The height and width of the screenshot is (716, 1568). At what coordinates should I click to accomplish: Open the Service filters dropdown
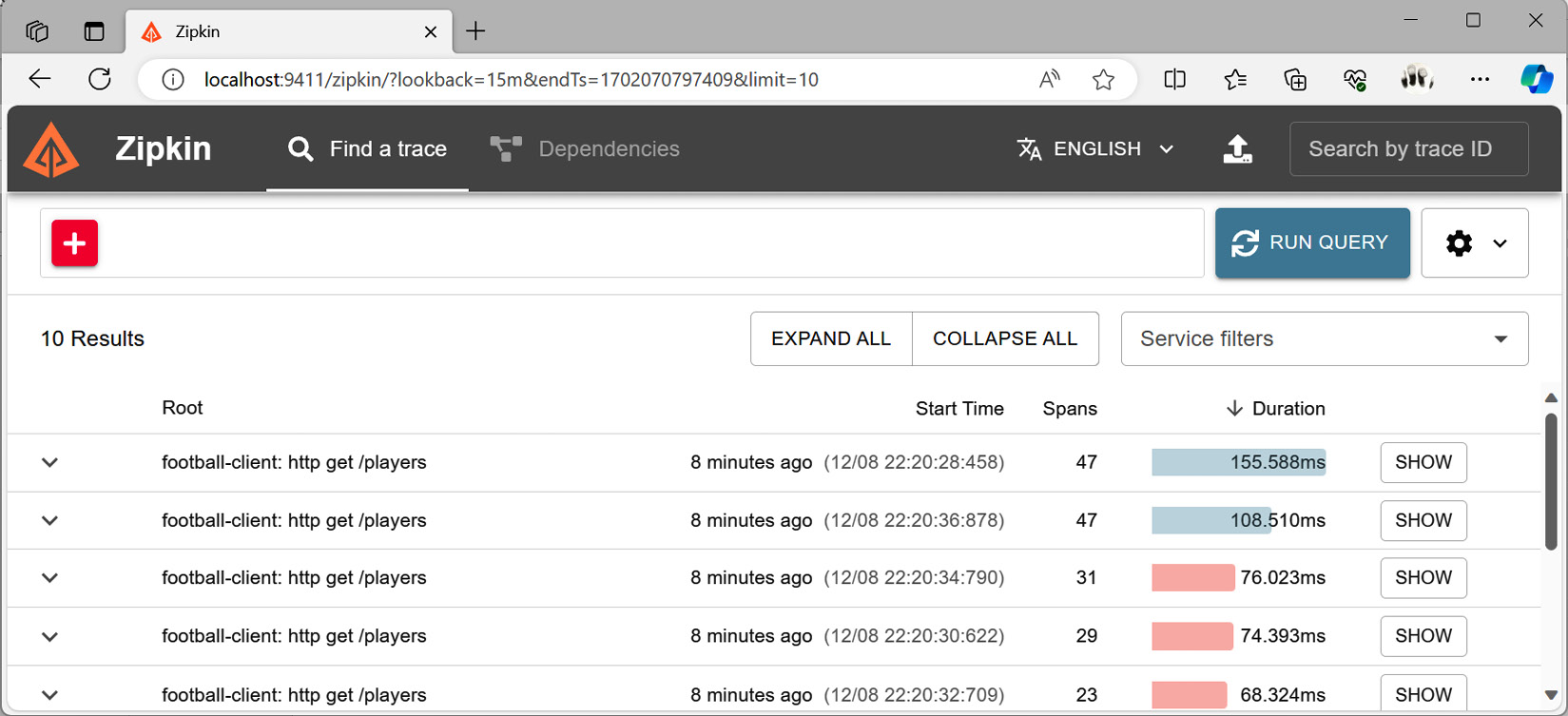(x=1325, y=339)
